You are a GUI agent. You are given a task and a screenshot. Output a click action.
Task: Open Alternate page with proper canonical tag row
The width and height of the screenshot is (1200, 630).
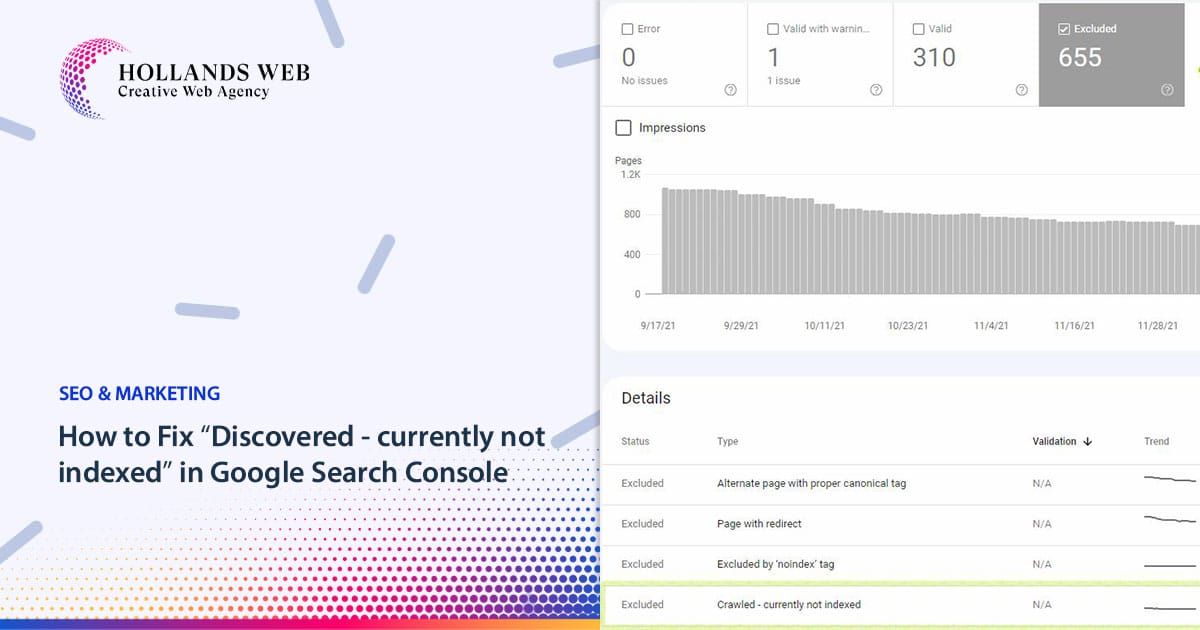(x=900, y=484)
